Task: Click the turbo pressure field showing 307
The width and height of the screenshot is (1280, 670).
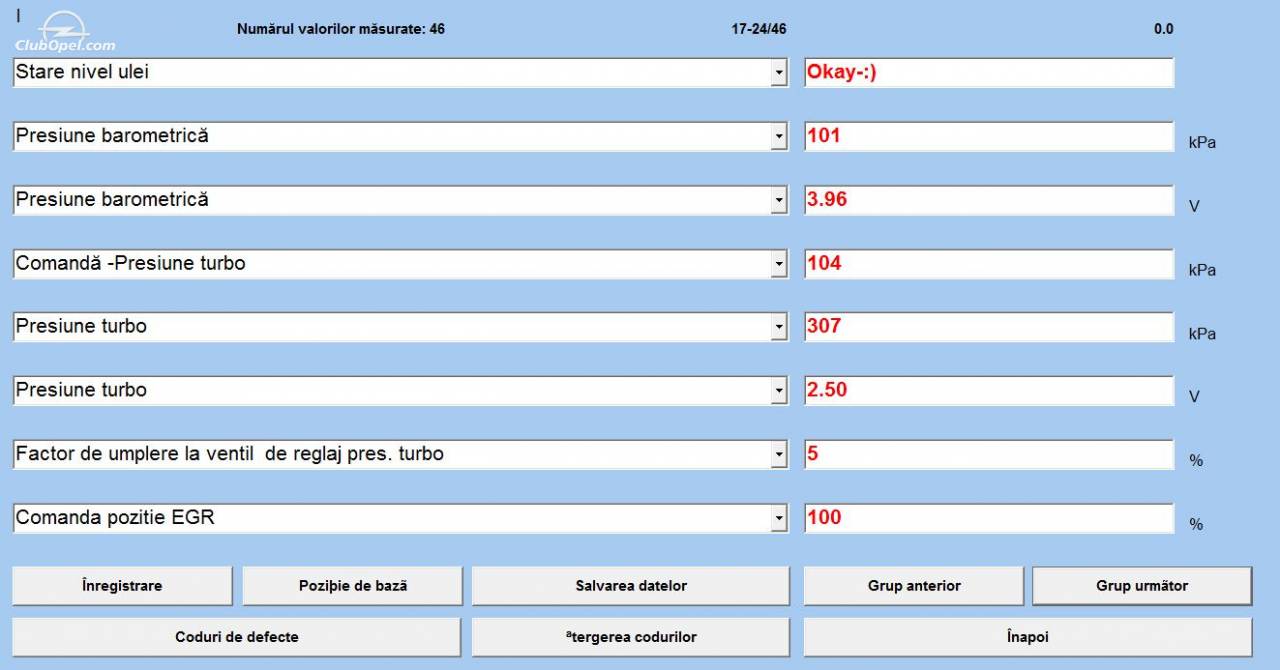Action: tap(989, 327)
